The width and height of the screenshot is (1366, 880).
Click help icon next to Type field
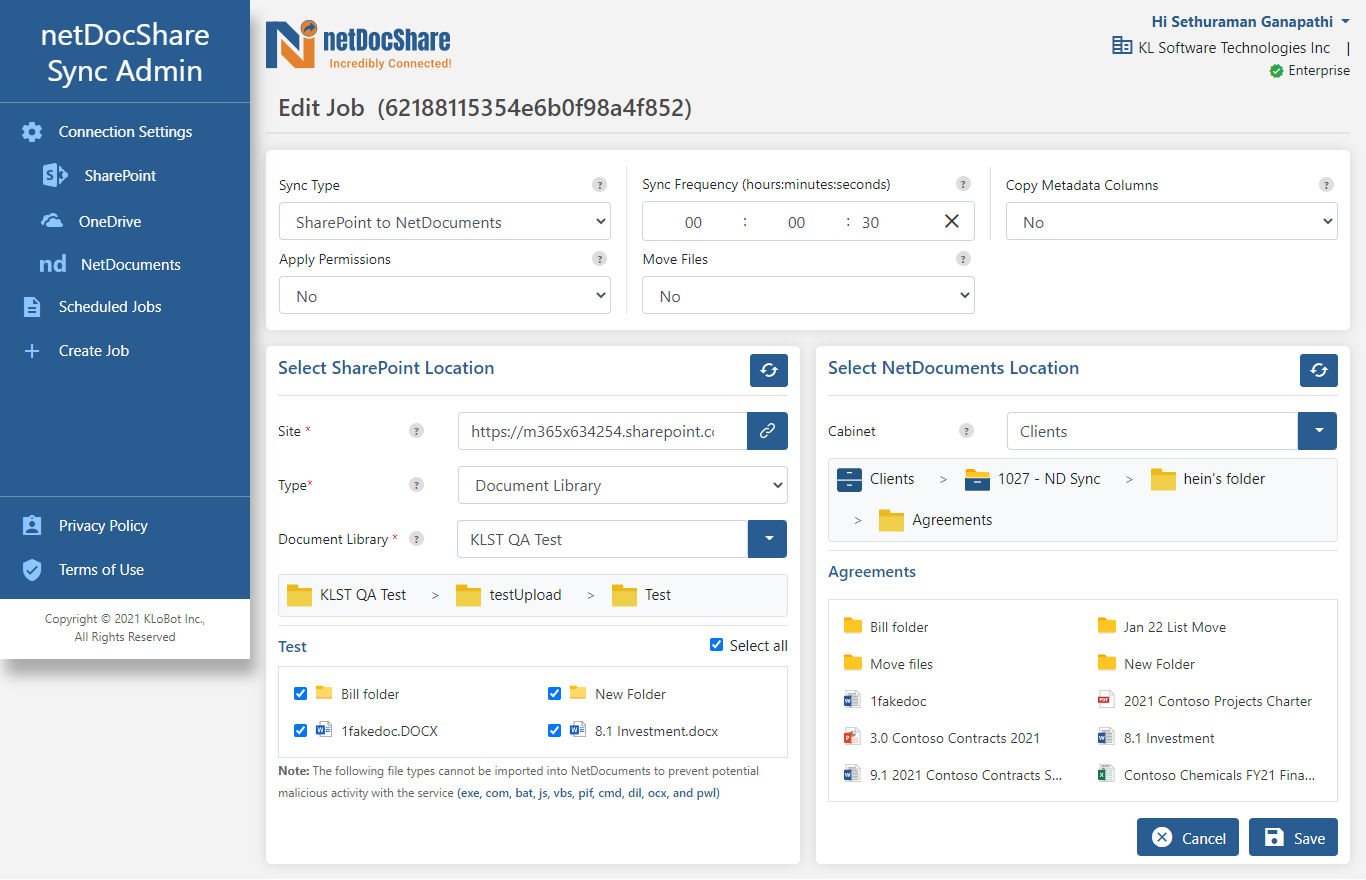[417, 485]
